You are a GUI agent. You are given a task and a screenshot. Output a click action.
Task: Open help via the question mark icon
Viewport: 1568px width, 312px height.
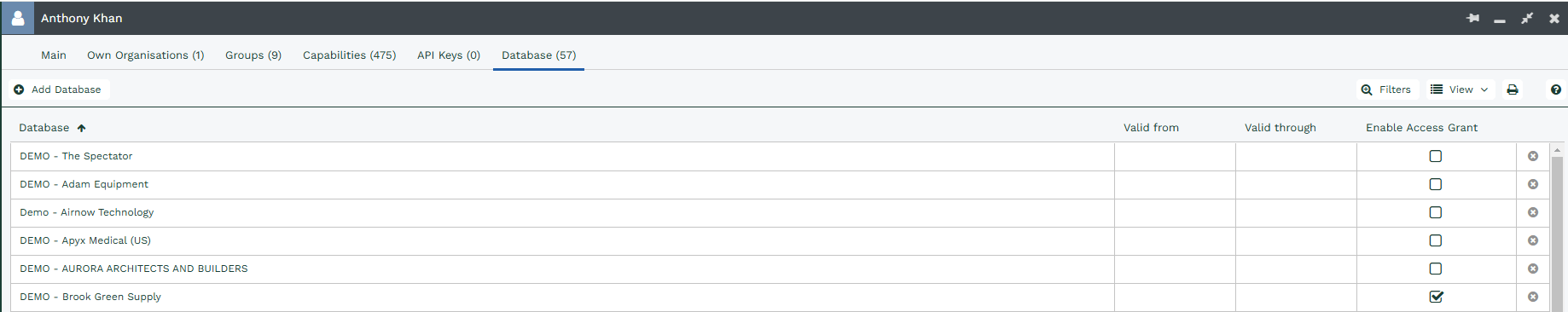[1556, 90]
